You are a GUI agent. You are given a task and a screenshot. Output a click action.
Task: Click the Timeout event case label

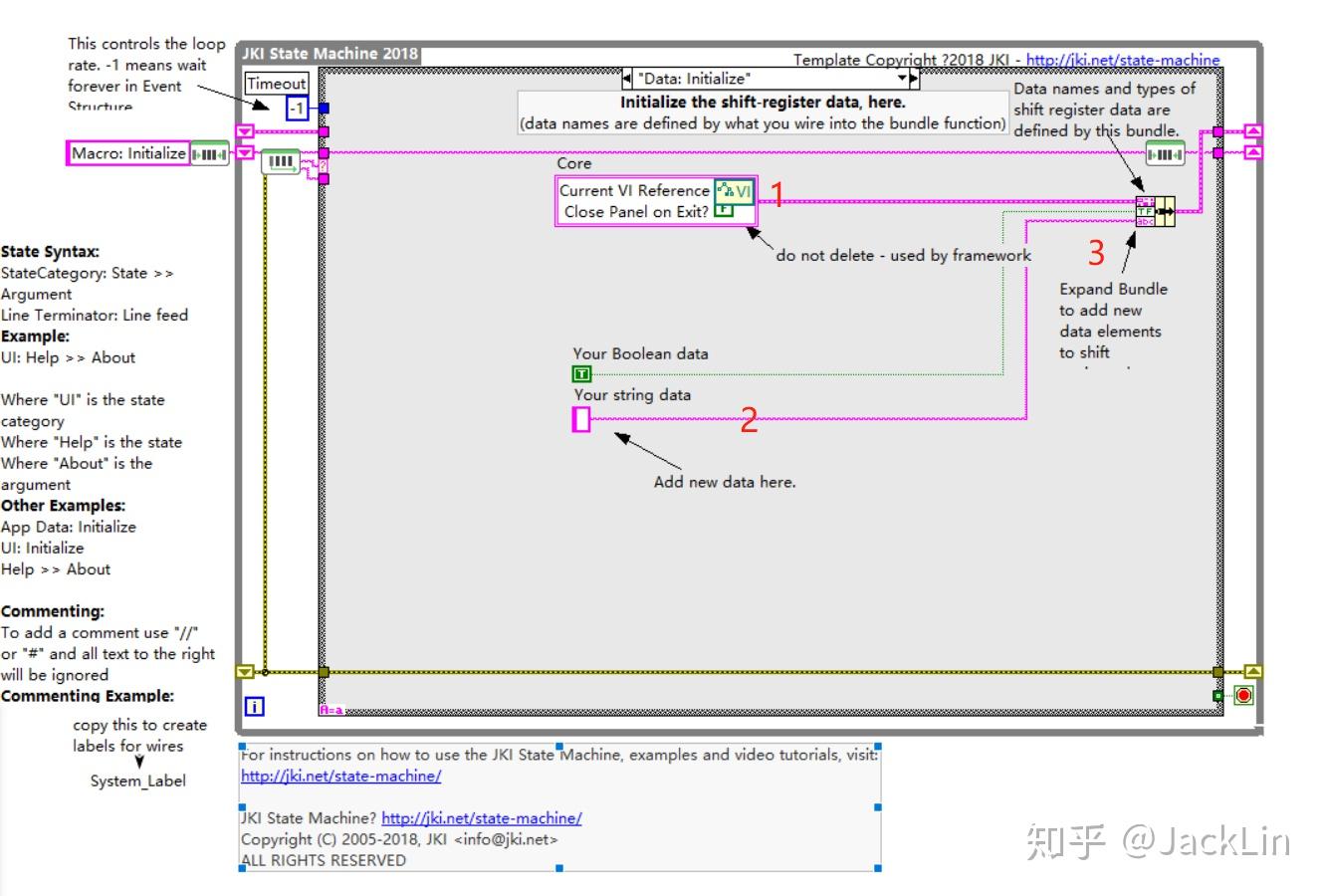[276, 84]
